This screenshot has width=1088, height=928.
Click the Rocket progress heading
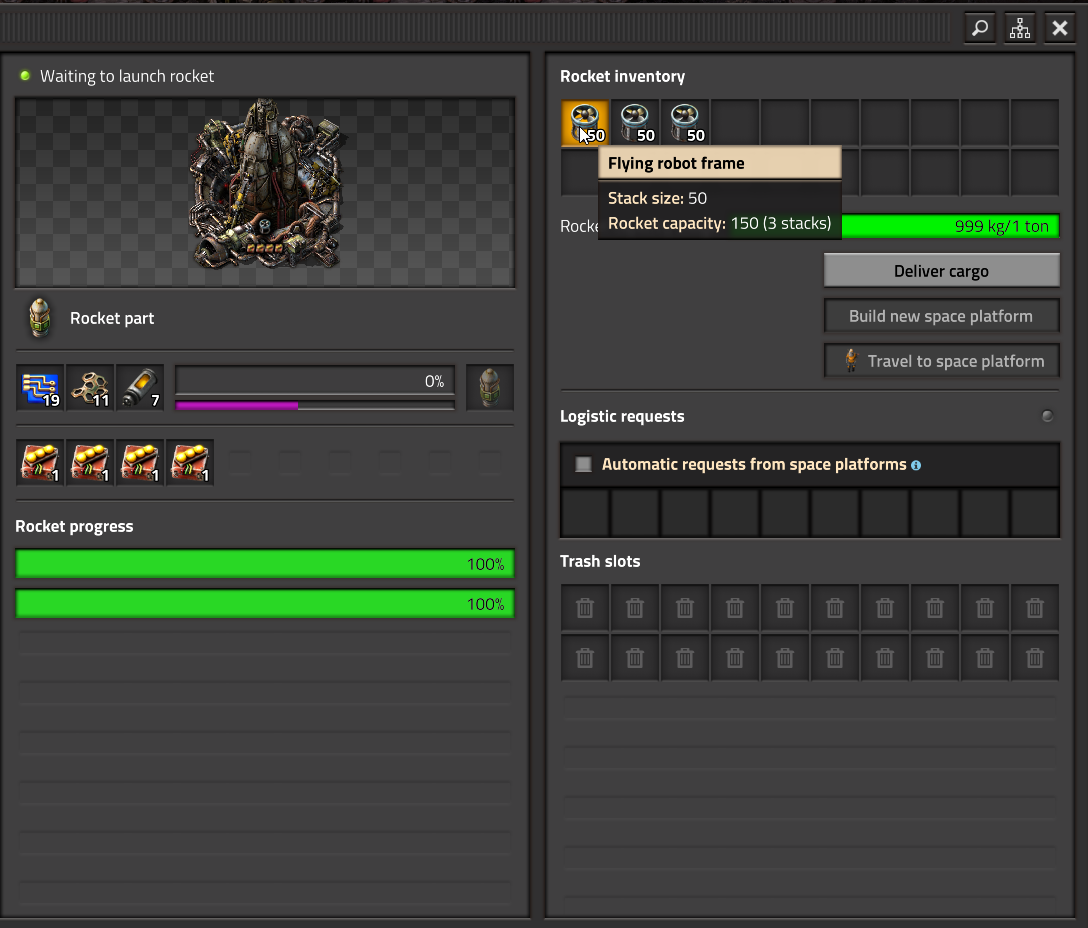click(74, 526)
